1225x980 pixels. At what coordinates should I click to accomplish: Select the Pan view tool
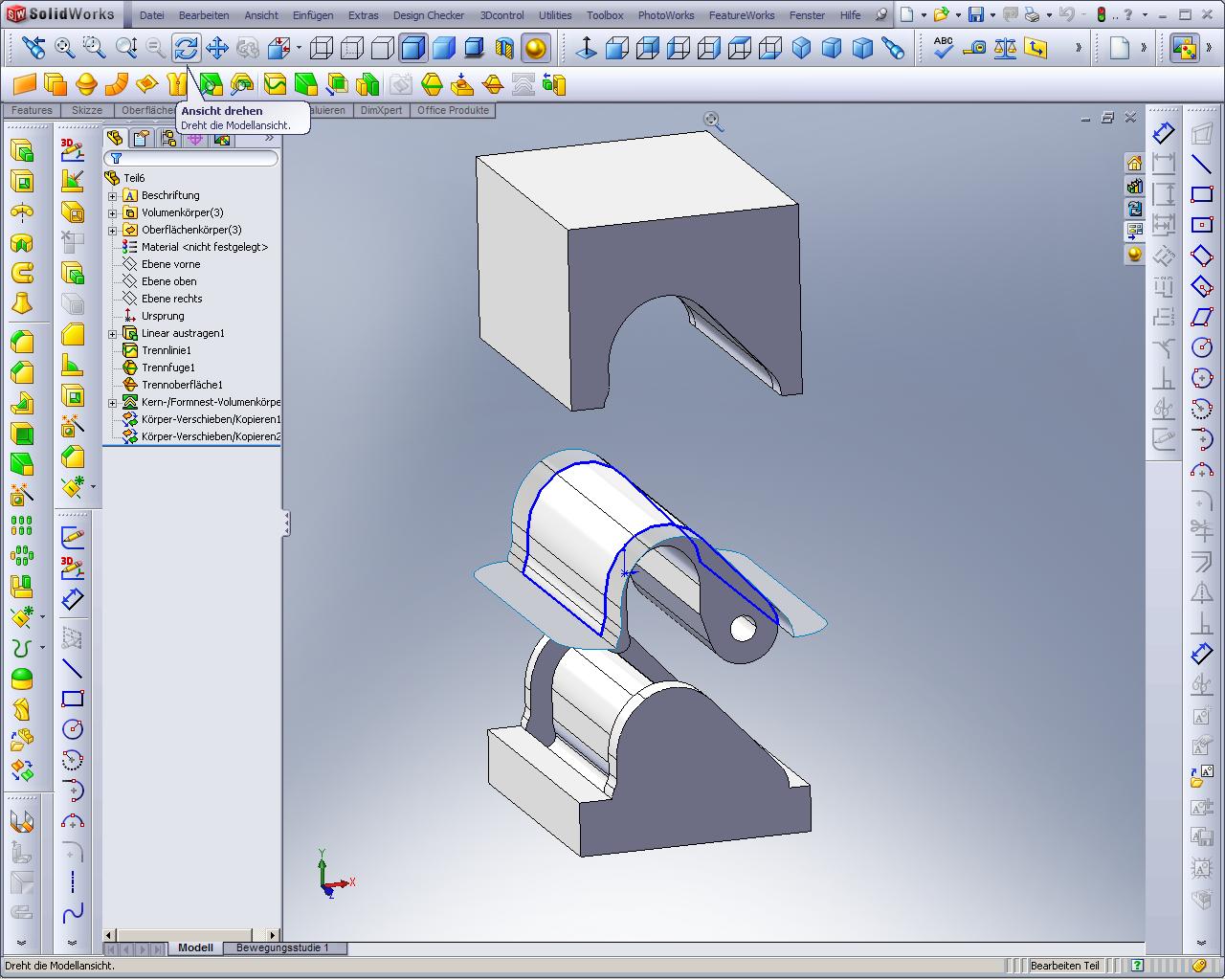(217, 48)
